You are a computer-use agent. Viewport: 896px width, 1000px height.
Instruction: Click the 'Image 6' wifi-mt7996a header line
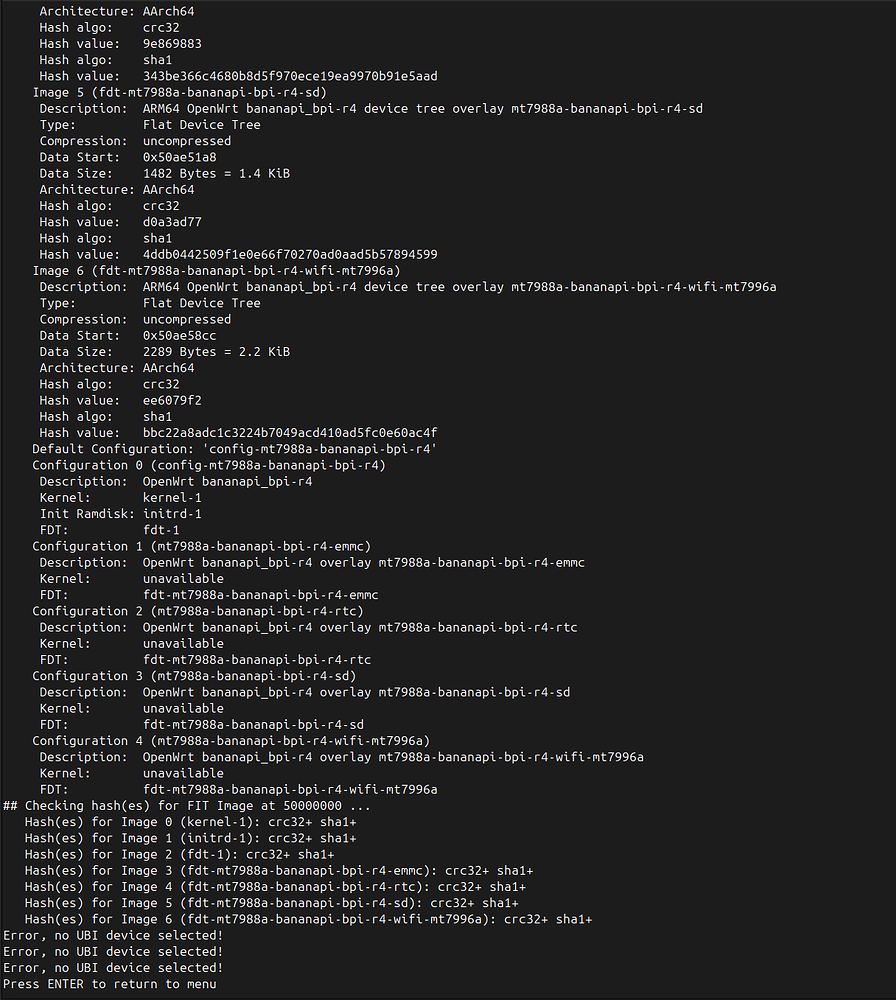pos(216,271)
